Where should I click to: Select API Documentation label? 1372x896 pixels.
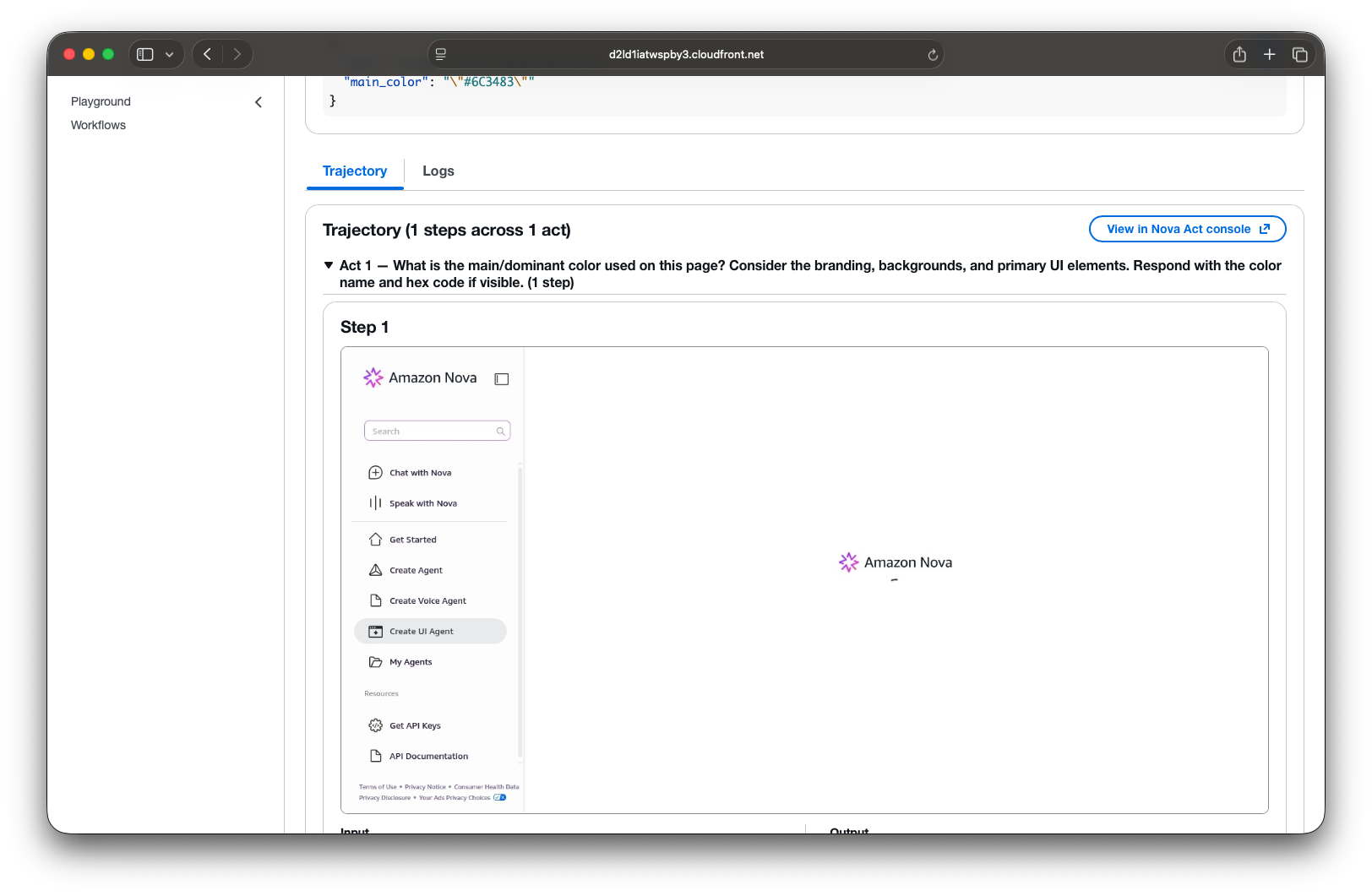429,756
